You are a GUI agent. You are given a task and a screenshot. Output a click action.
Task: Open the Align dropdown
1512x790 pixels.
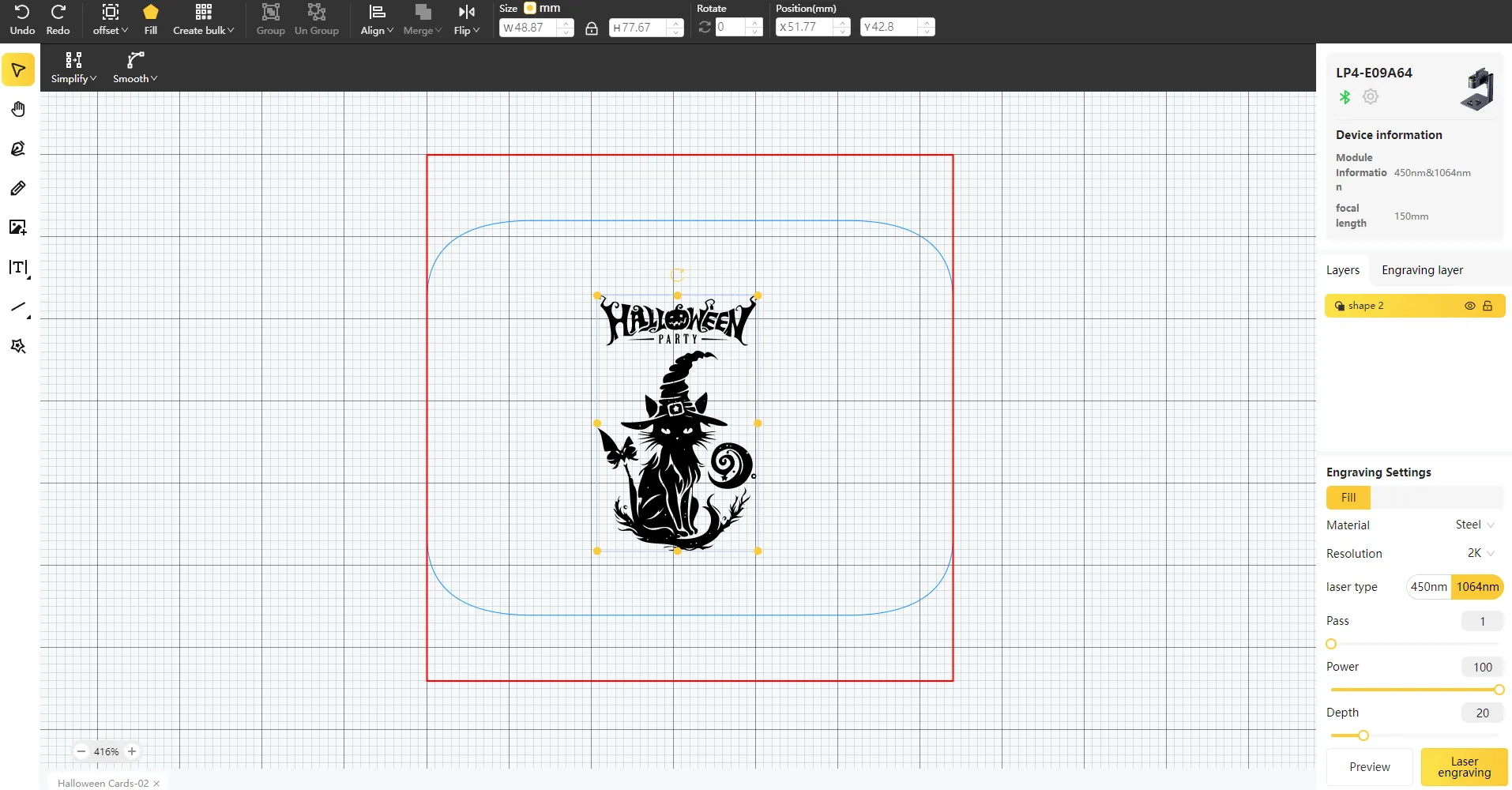pyautogui.click(x=377, y=20)
